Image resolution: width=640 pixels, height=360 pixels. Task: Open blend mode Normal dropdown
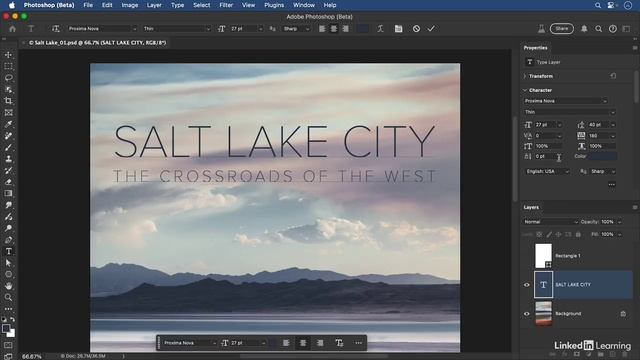[x=551, y=222]
